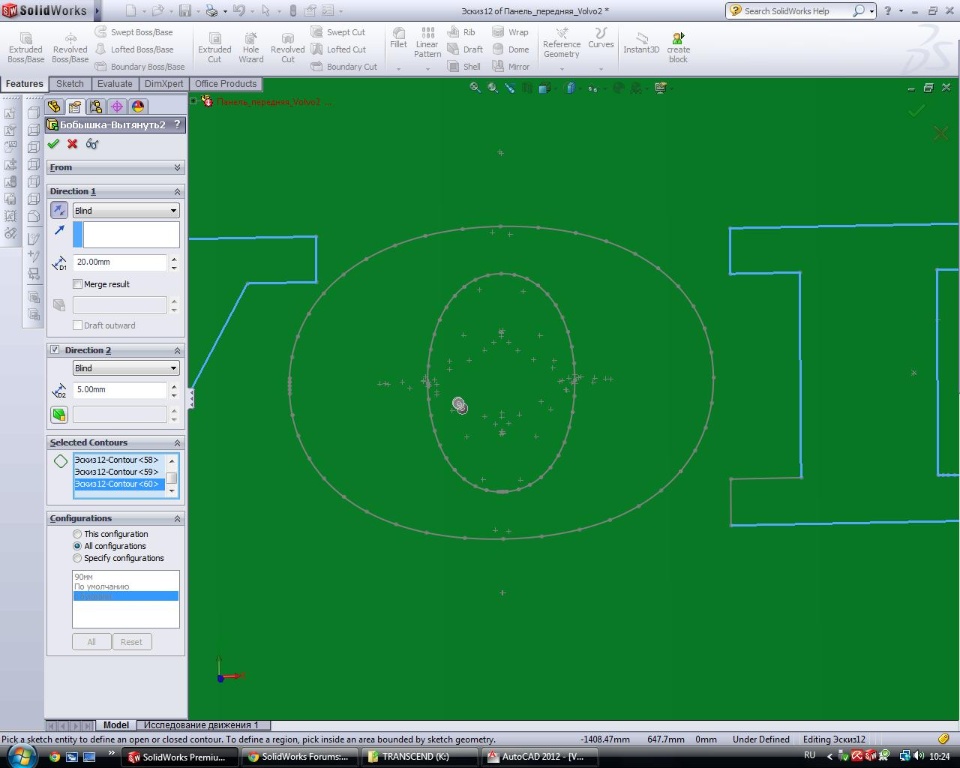This screenshot has width=960, height=768.
Task: Expand the From section
Action: pyautogui.click(x=178, y=167)
